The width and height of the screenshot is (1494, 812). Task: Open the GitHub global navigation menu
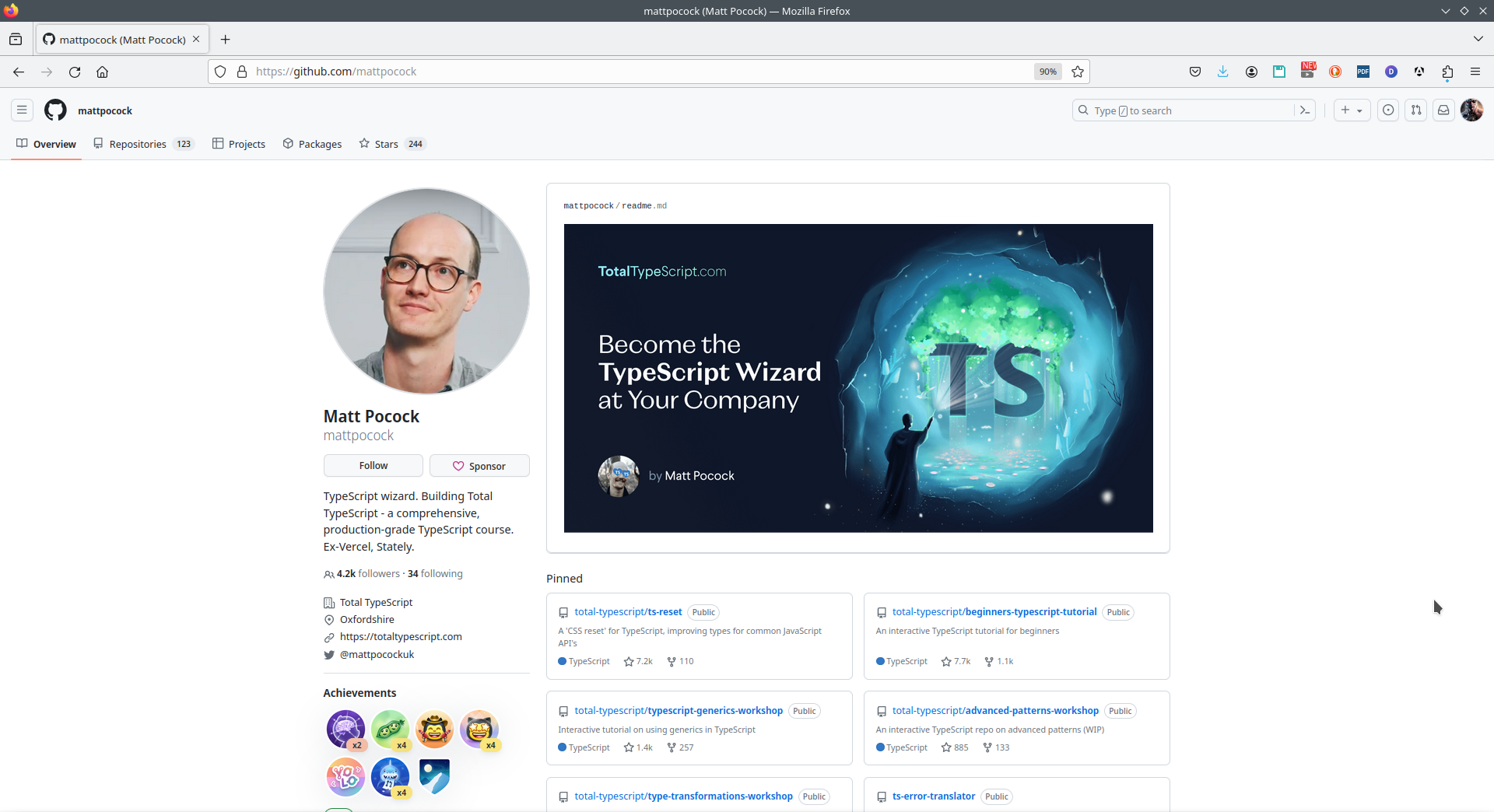tap(22, 110)
